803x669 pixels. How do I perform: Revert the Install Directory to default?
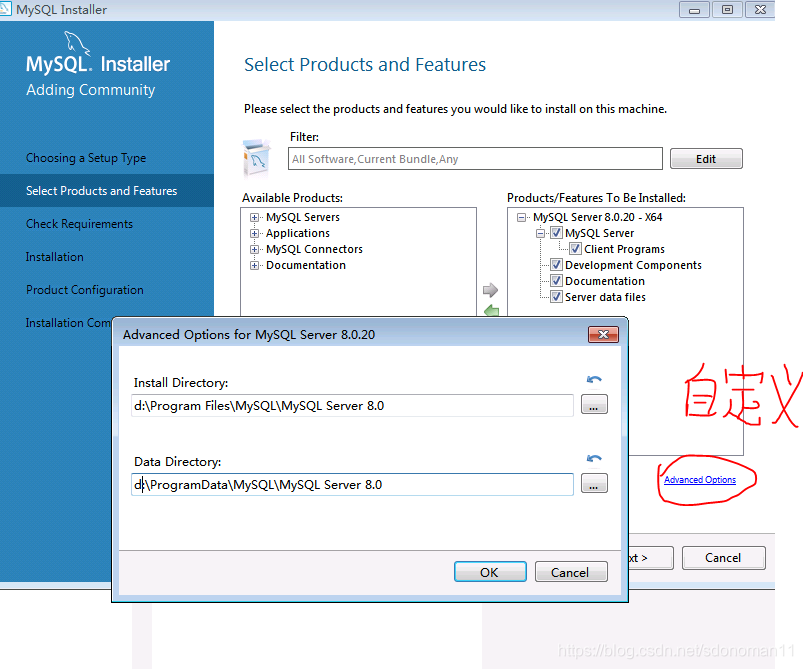tap(594, 380)
